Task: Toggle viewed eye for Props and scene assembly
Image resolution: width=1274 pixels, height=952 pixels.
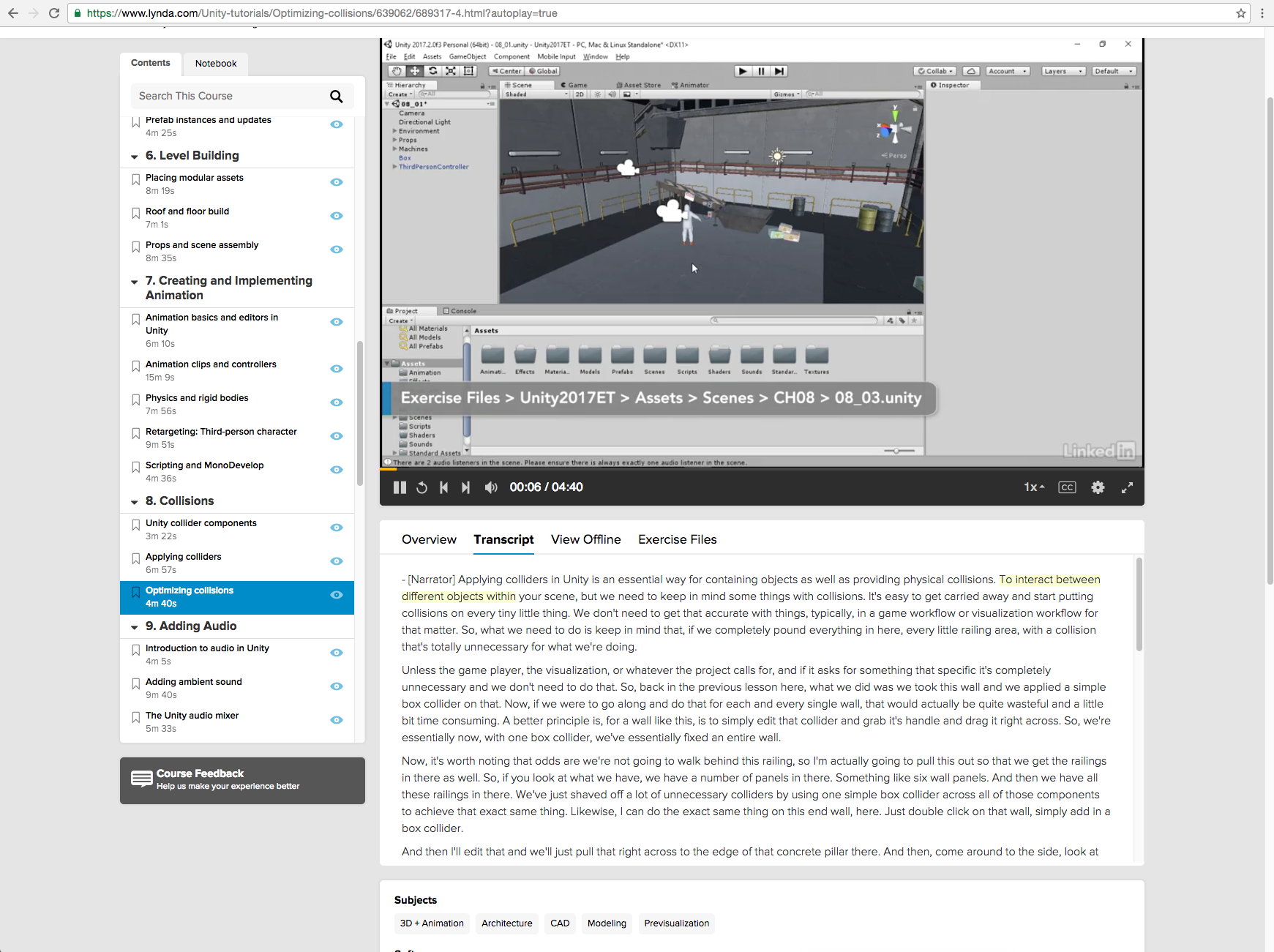Action: [x=337, y=250]
